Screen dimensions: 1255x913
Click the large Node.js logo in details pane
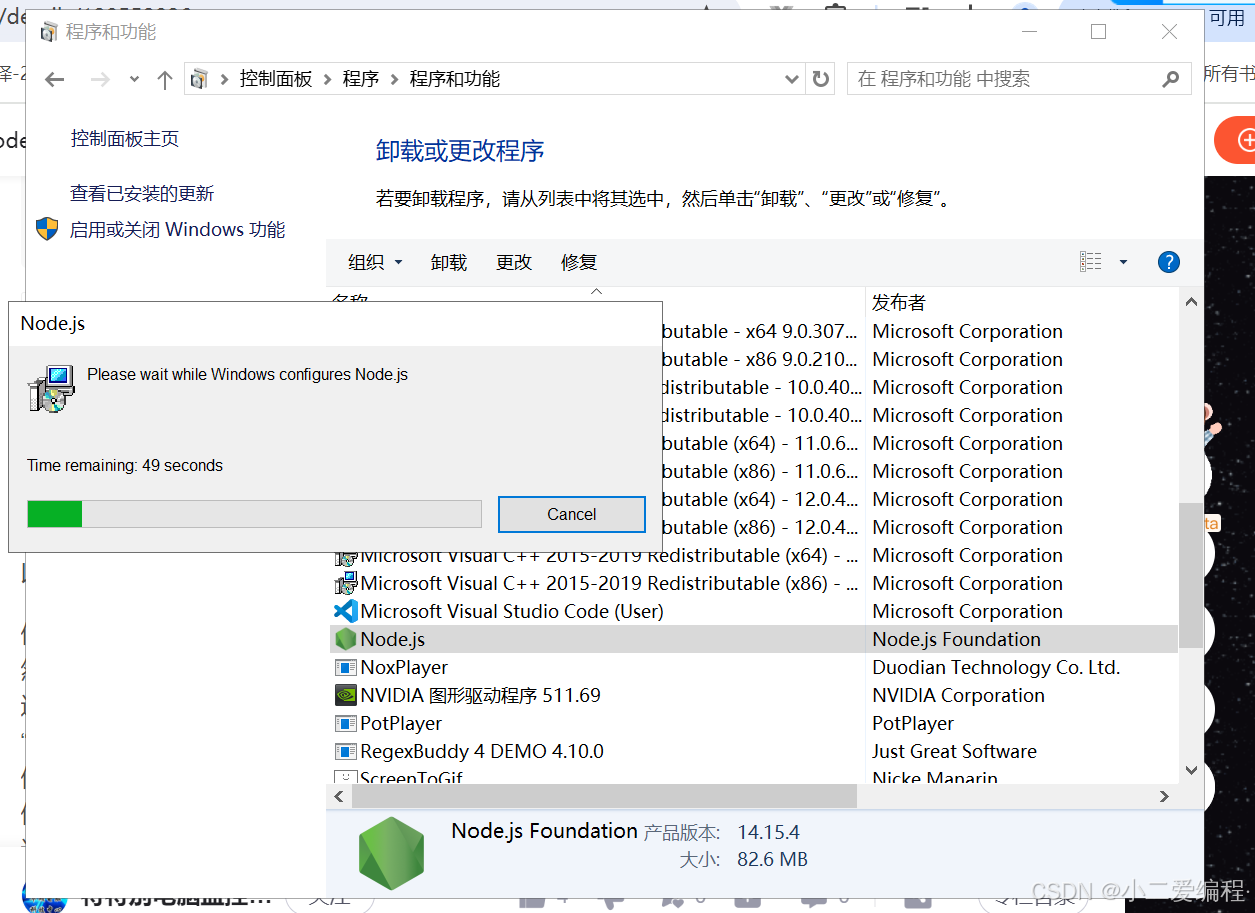[391, 853]
